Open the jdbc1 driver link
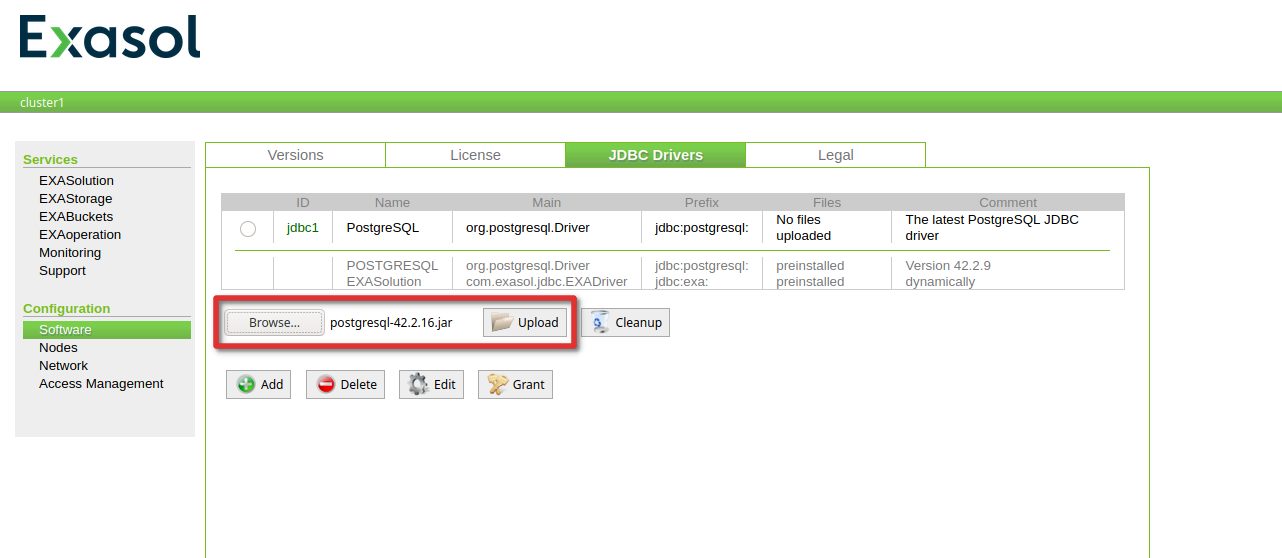 coord(302,228)
